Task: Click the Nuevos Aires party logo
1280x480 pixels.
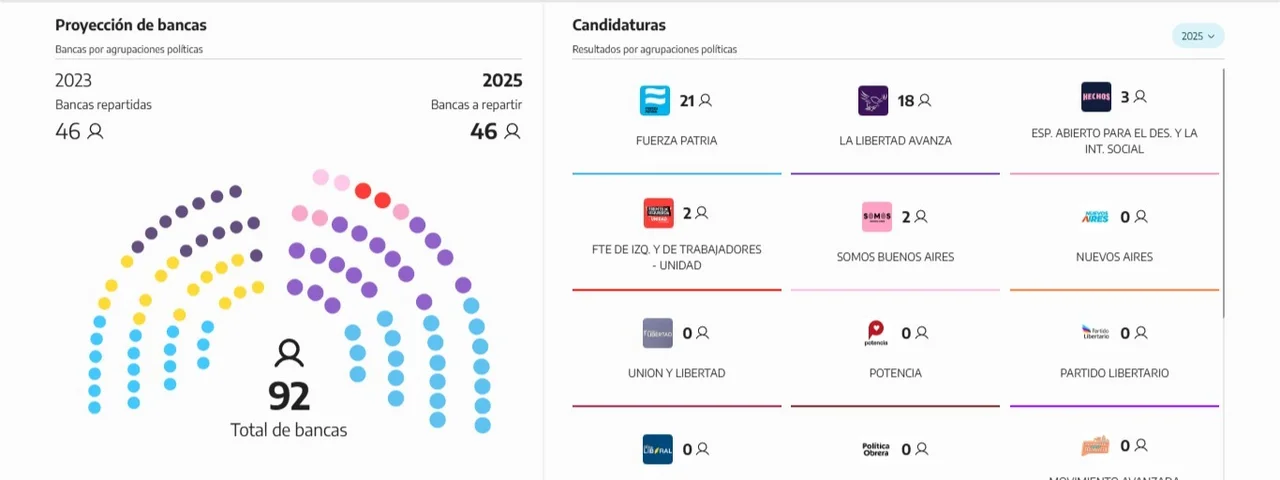Action: click(1095, 217)
